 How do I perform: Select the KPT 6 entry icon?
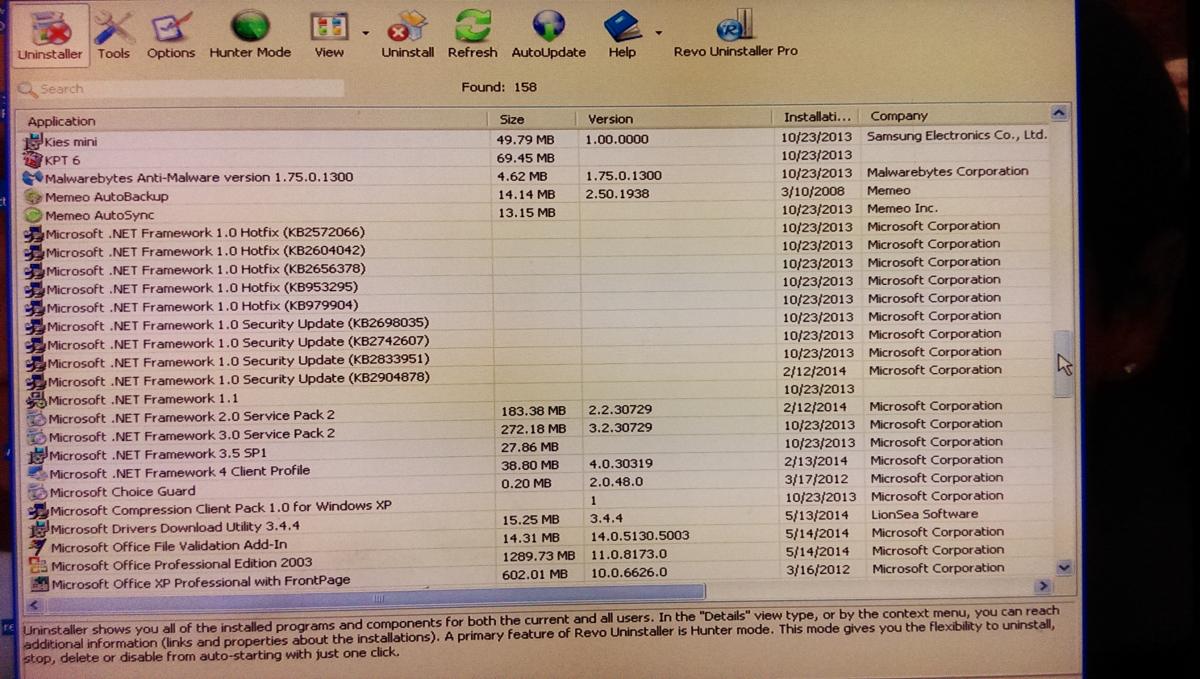click(33, 160)
